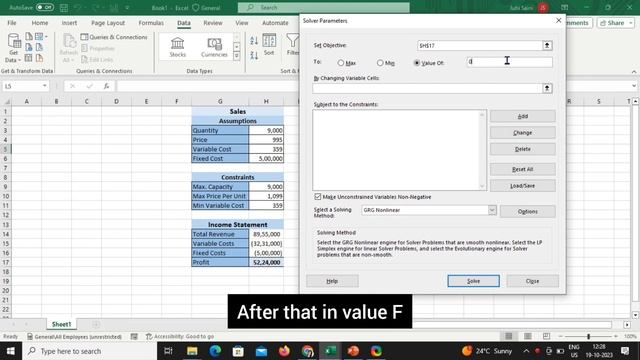
Task: Click the Share button
Action: pos(616,23)
